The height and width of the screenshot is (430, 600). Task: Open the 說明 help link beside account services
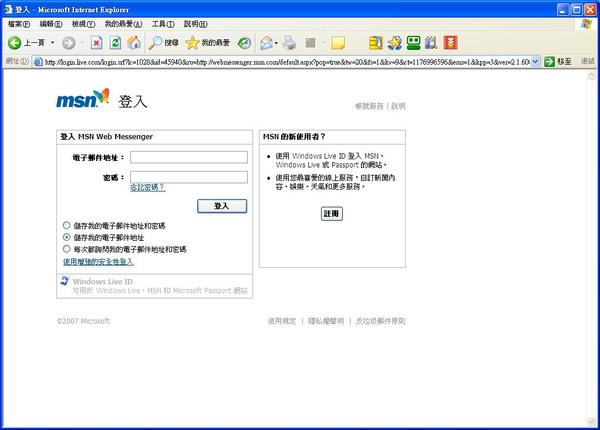coord(398,106)
